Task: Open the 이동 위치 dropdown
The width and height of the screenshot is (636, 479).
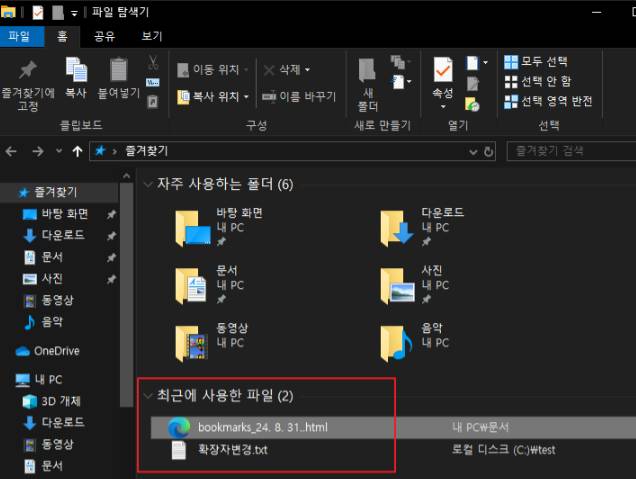Action: click(213, 70)
